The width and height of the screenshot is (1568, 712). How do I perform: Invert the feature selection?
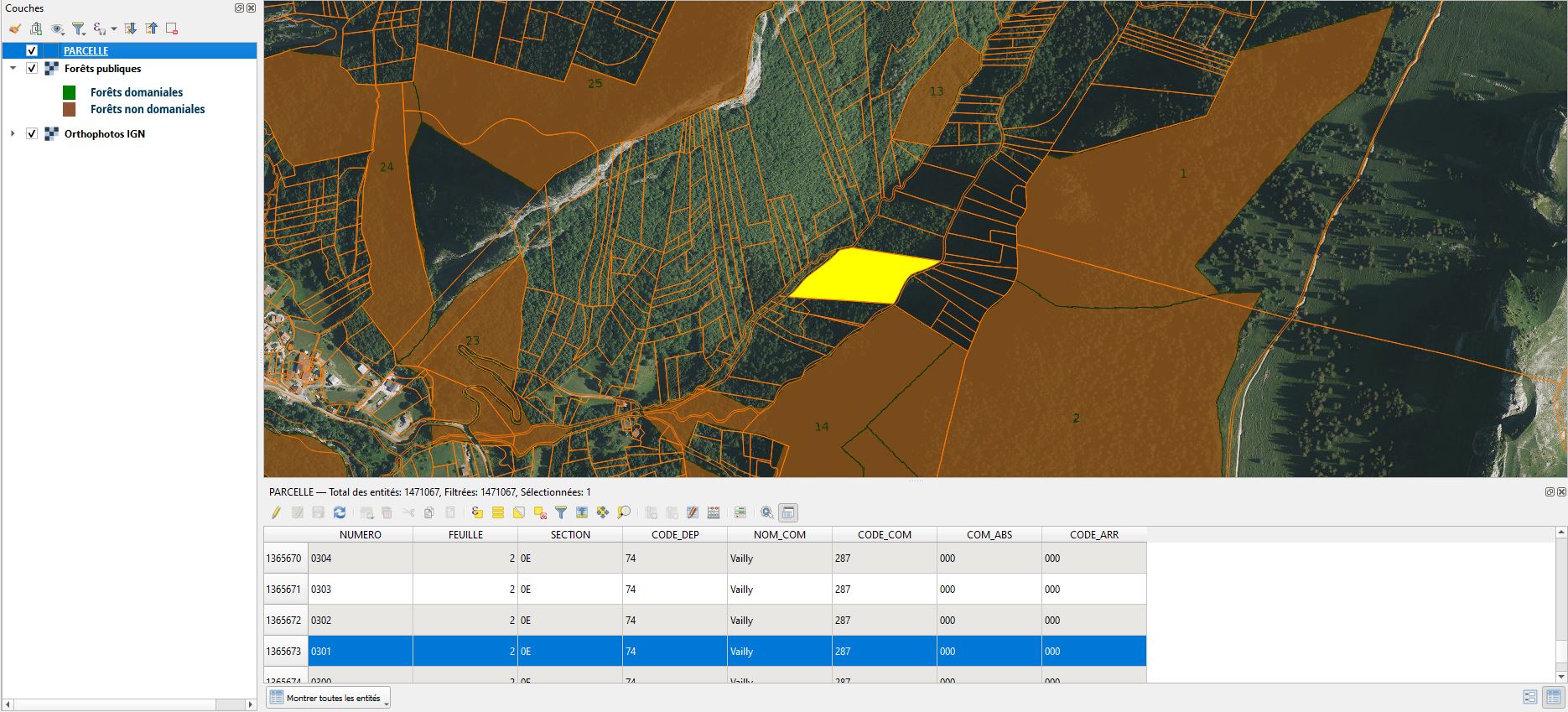click(x=519, y=512)
